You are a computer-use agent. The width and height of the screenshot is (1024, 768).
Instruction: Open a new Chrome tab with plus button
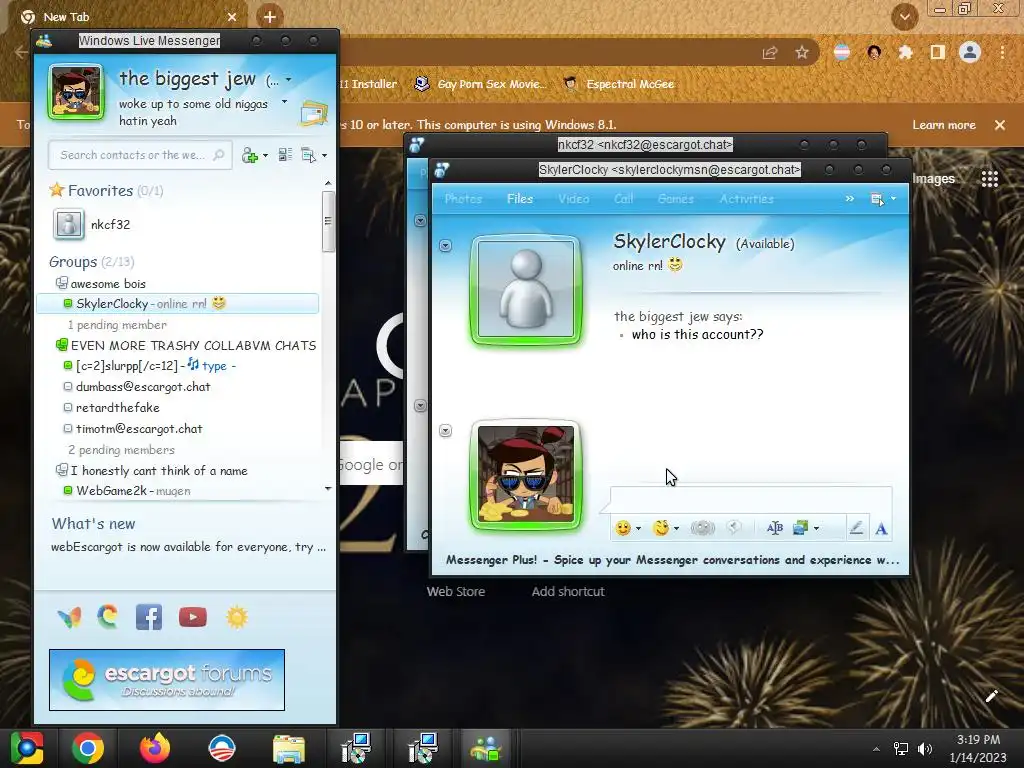click(270, 17)
